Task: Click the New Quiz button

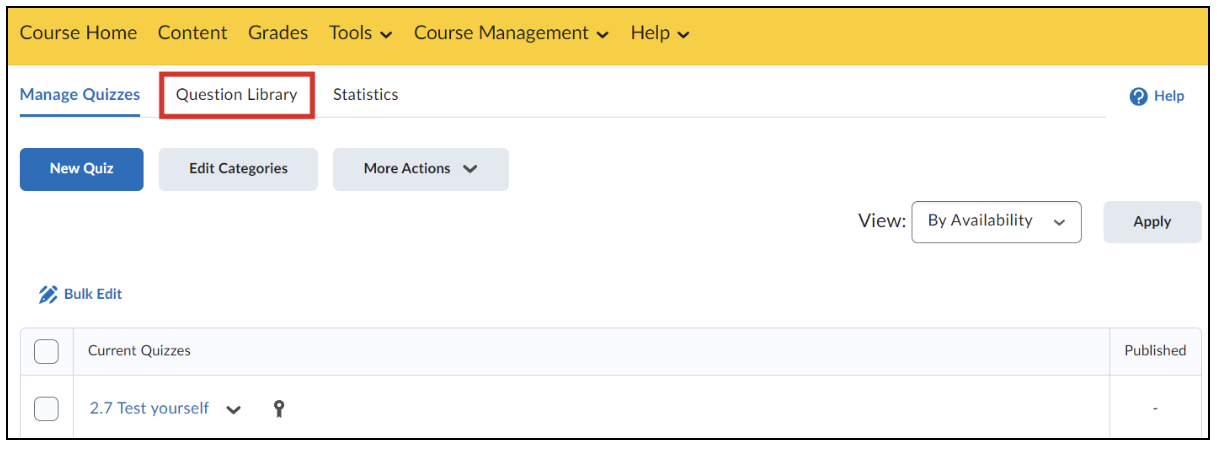Action: (x=82, y=169)
